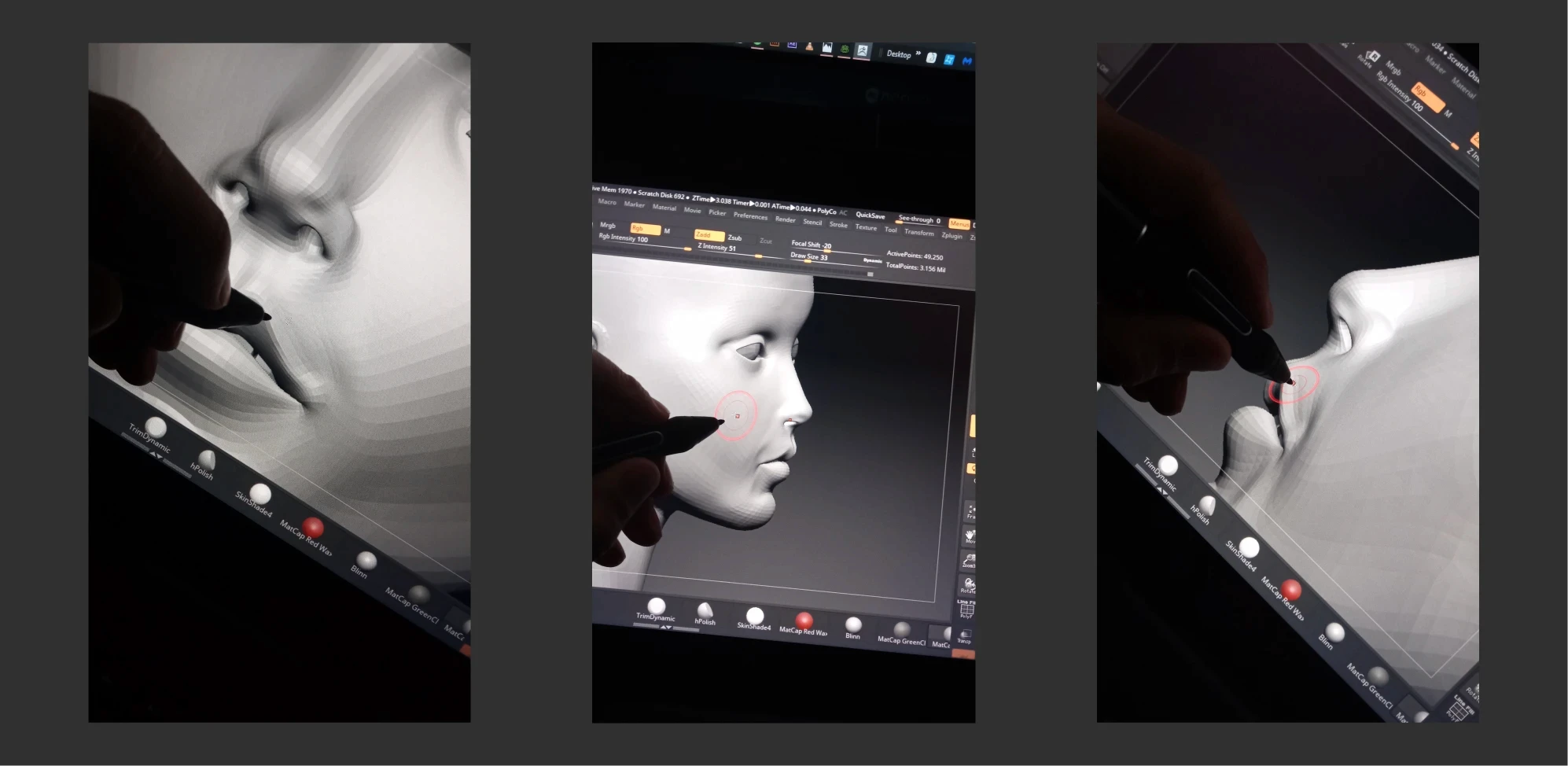Click the Move hand icon in the middle photo
The height and width of the screenshot is (766, 1568).
(970, 536)
